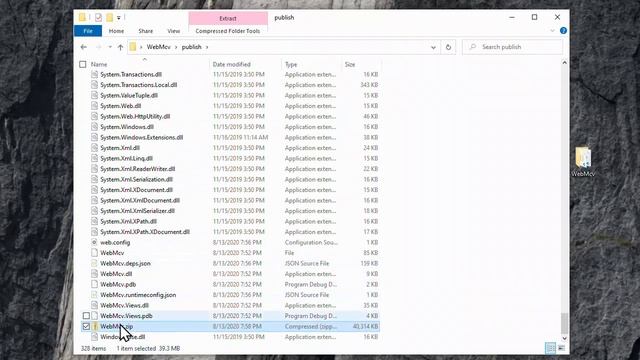Select the Extract contextual tab
The width and height of the screenshot is (640, 360).
228,18
